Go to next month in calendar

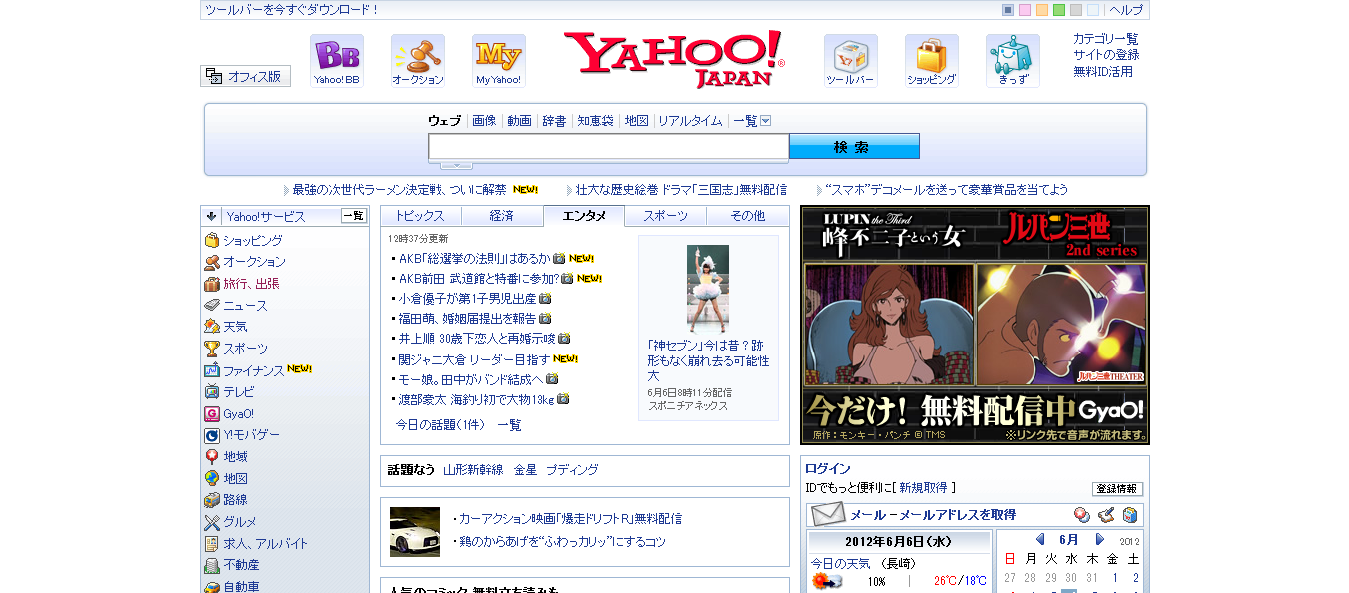pos(1100,540)
